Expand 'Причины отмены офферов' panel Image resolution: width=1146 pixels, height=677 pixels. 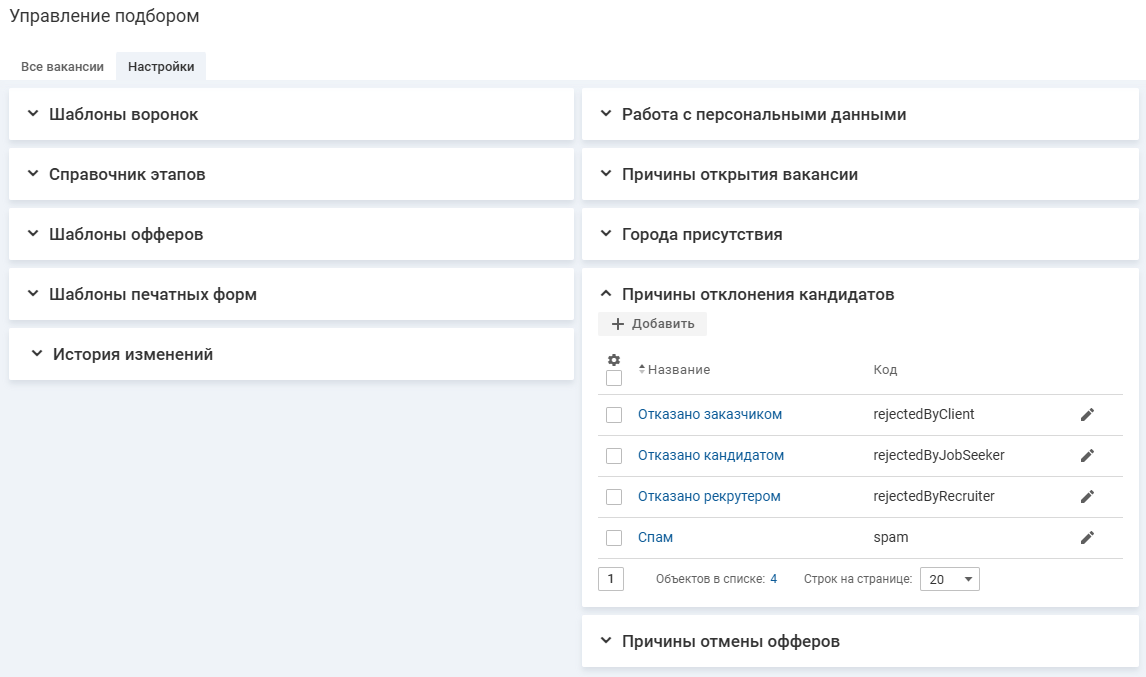[730, 641]
